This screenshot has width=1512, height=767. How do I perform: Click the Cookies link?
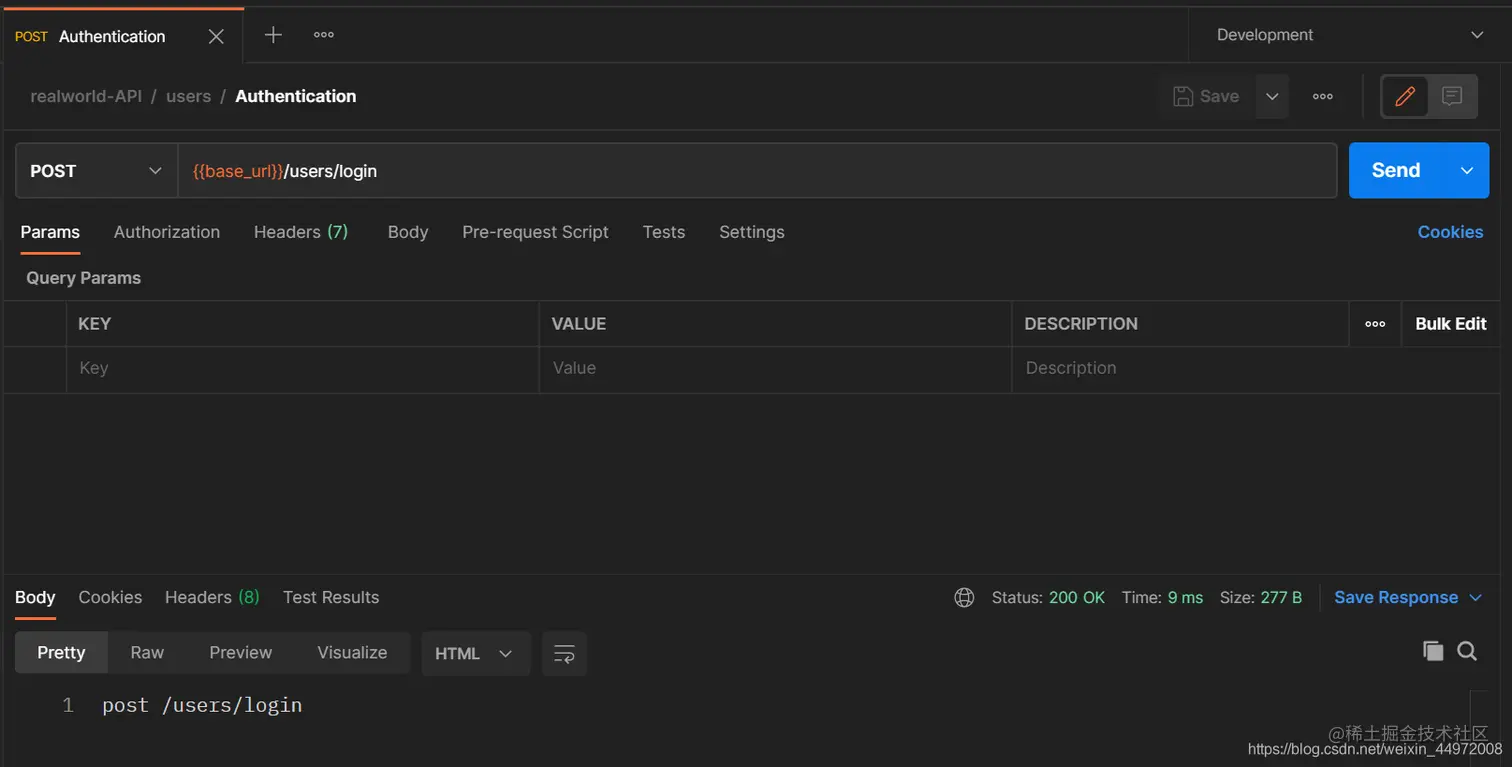(1450, 232)
